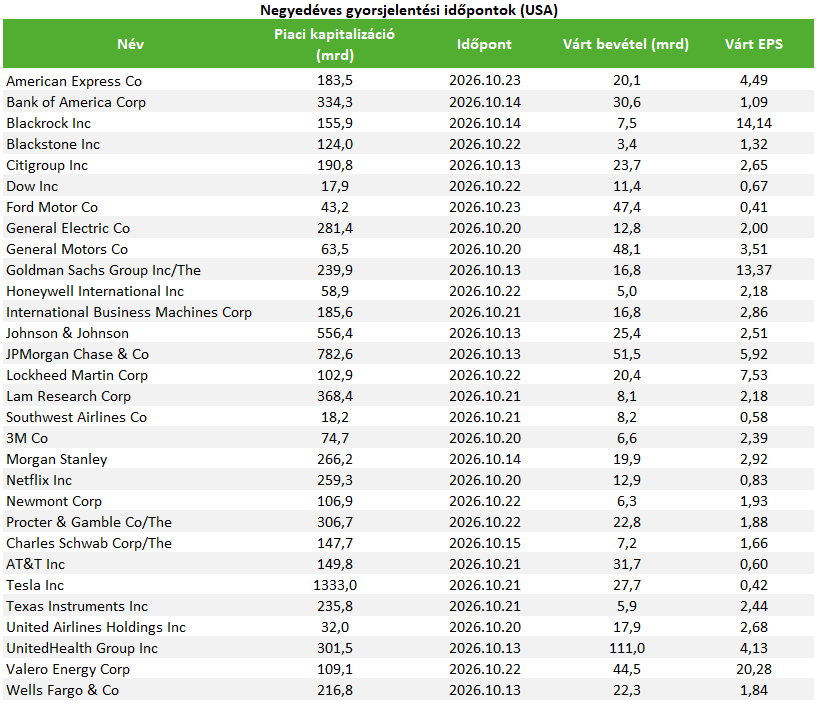Select UnitedHealth Group expected revenue 111,0
The width and height of the screenshot is (817, 704).
coord(627,648)
